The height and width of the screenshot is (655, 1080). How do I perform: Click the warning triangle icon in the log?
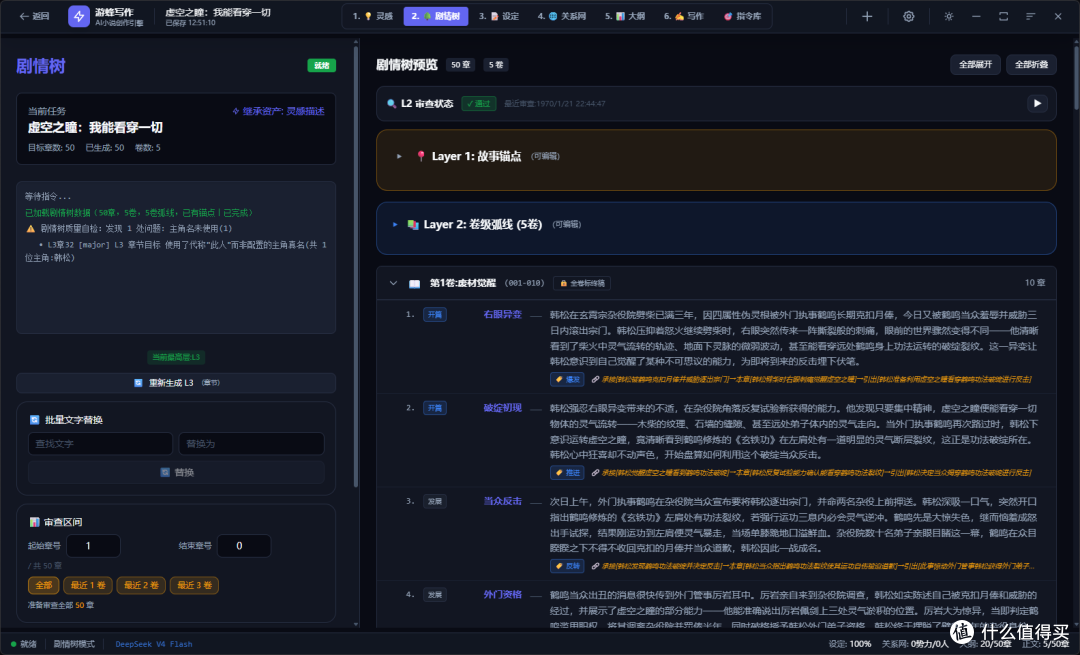pos(30,229)
